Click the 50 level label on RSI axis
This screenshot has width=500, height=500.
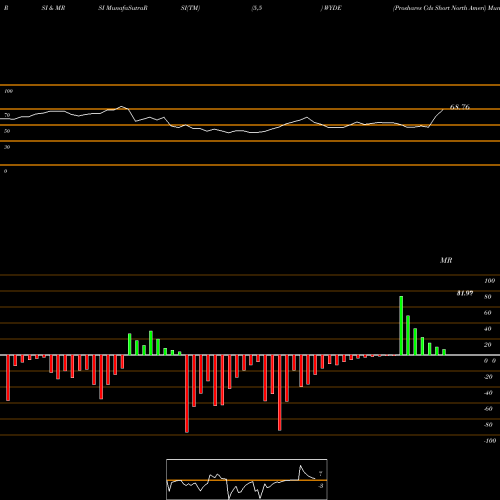click(7, 131)
